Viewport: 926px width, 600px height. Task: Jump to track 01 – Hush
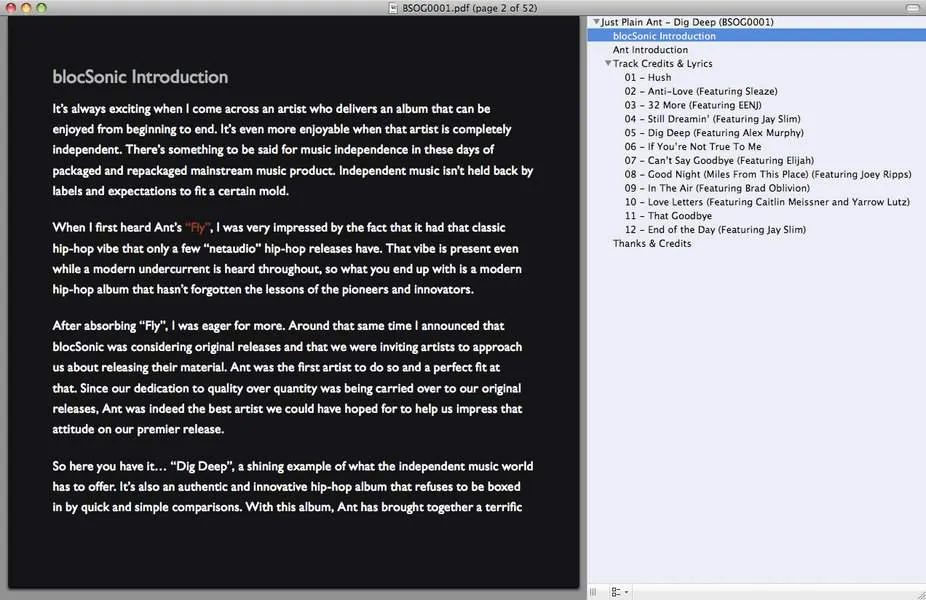click(x=648, y=77)
